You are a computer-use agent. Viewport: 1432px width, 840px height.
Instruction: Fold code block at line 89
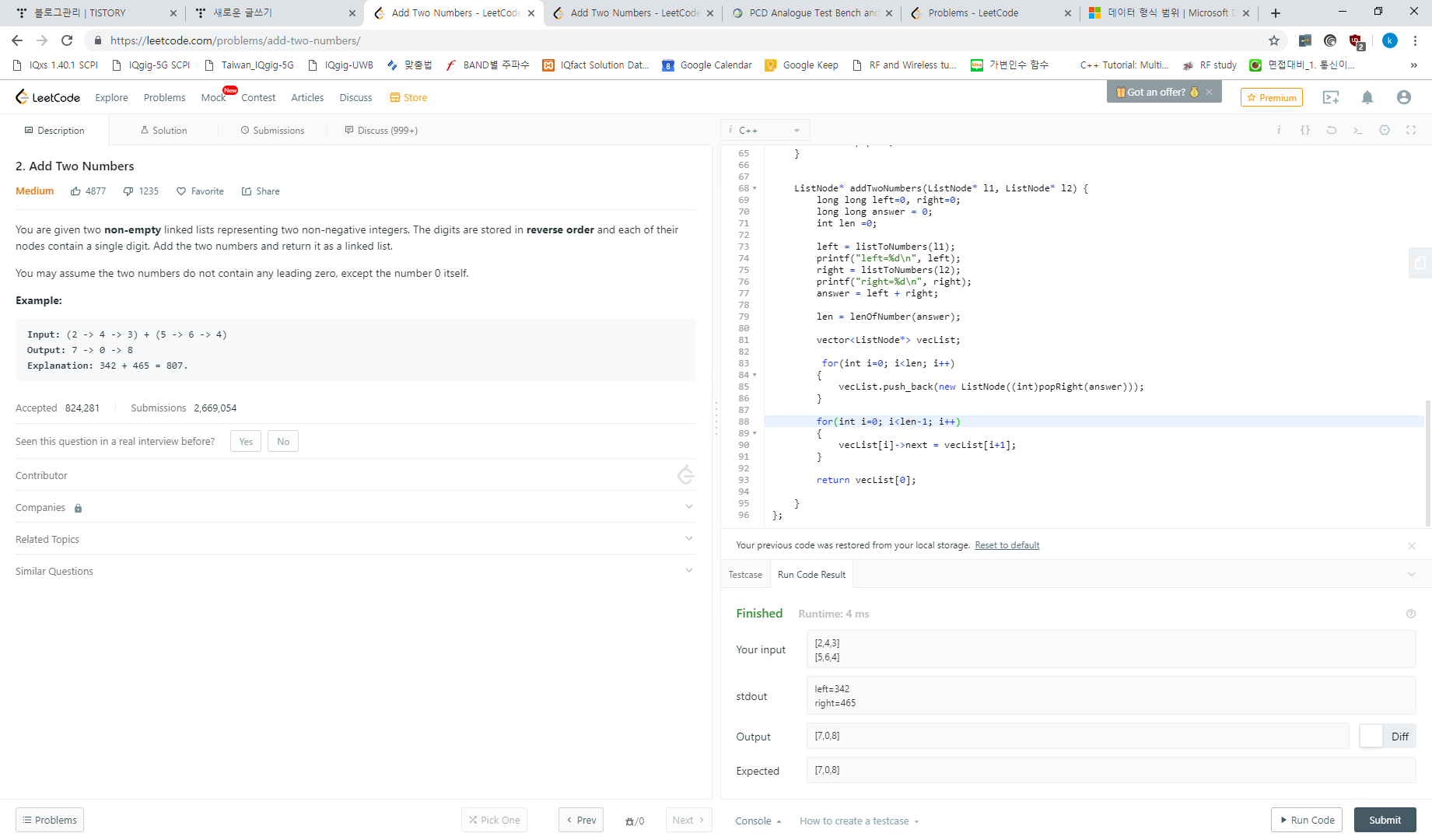755,433
